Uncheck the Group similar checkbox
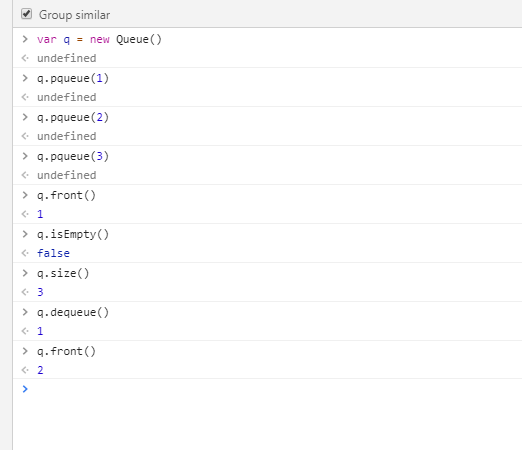This screenshot has width=522, height=450. pyautogui.click(x=26, y=14)
